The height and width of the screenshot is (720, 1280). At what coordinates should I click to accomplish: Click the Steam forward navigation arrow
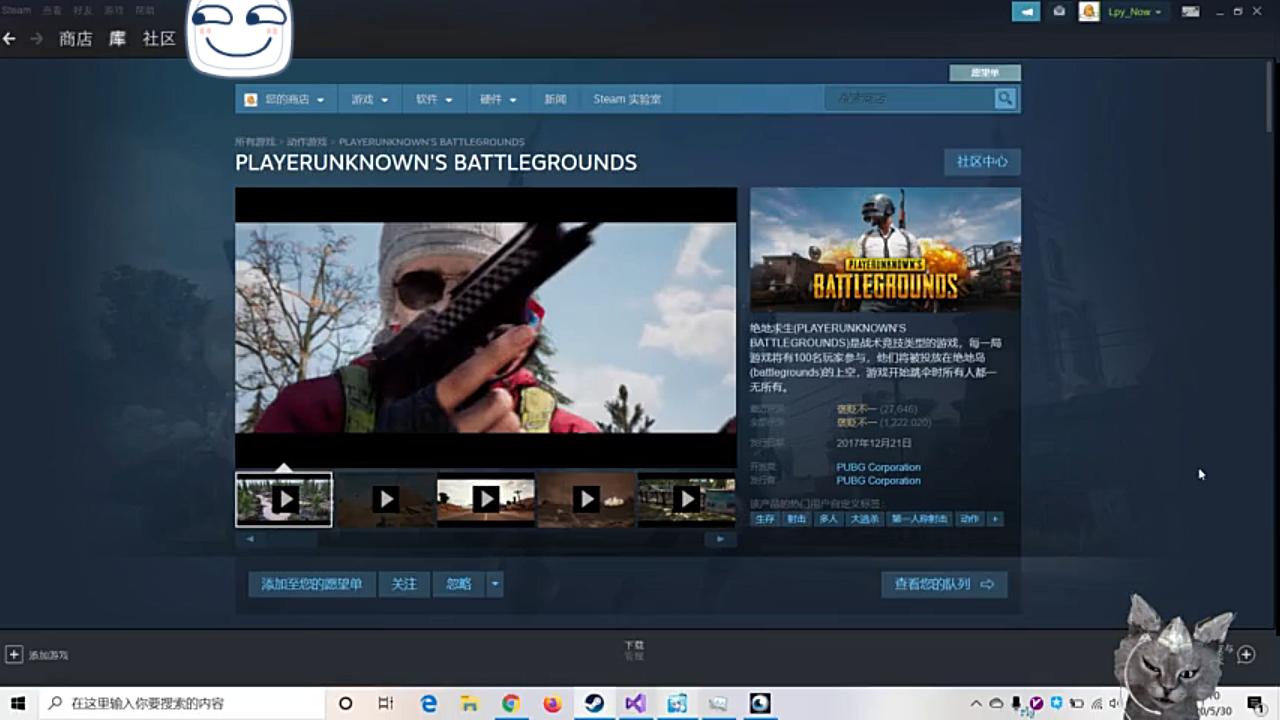(36, 39)
